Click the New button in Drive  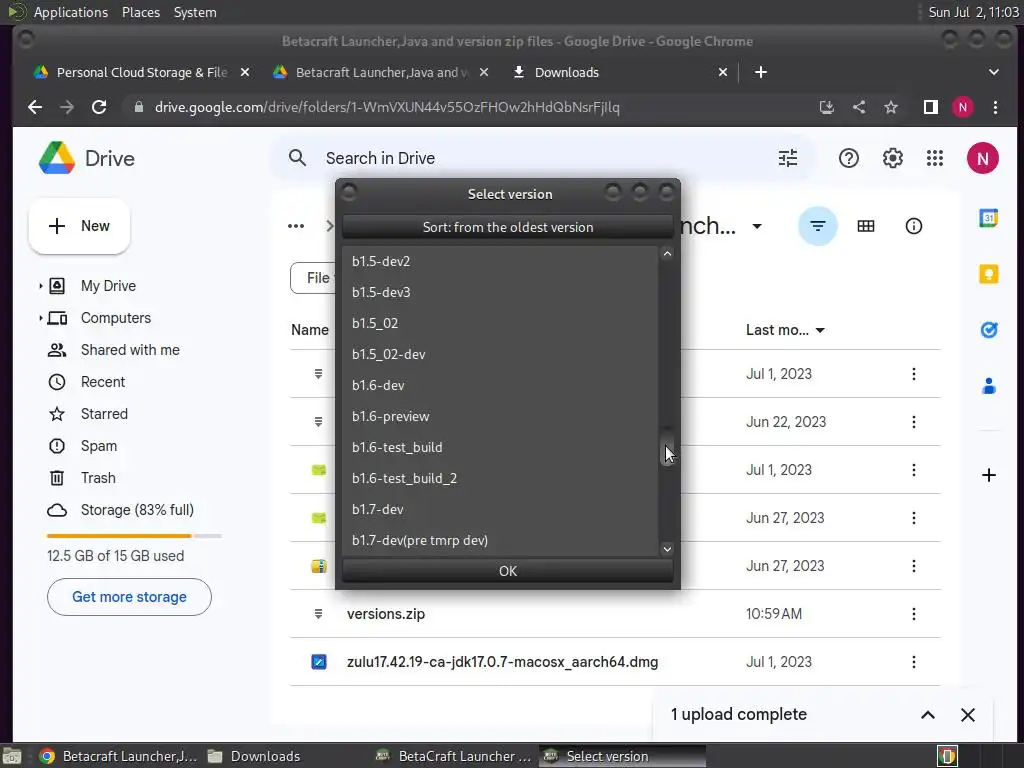(x=79, y=226)
